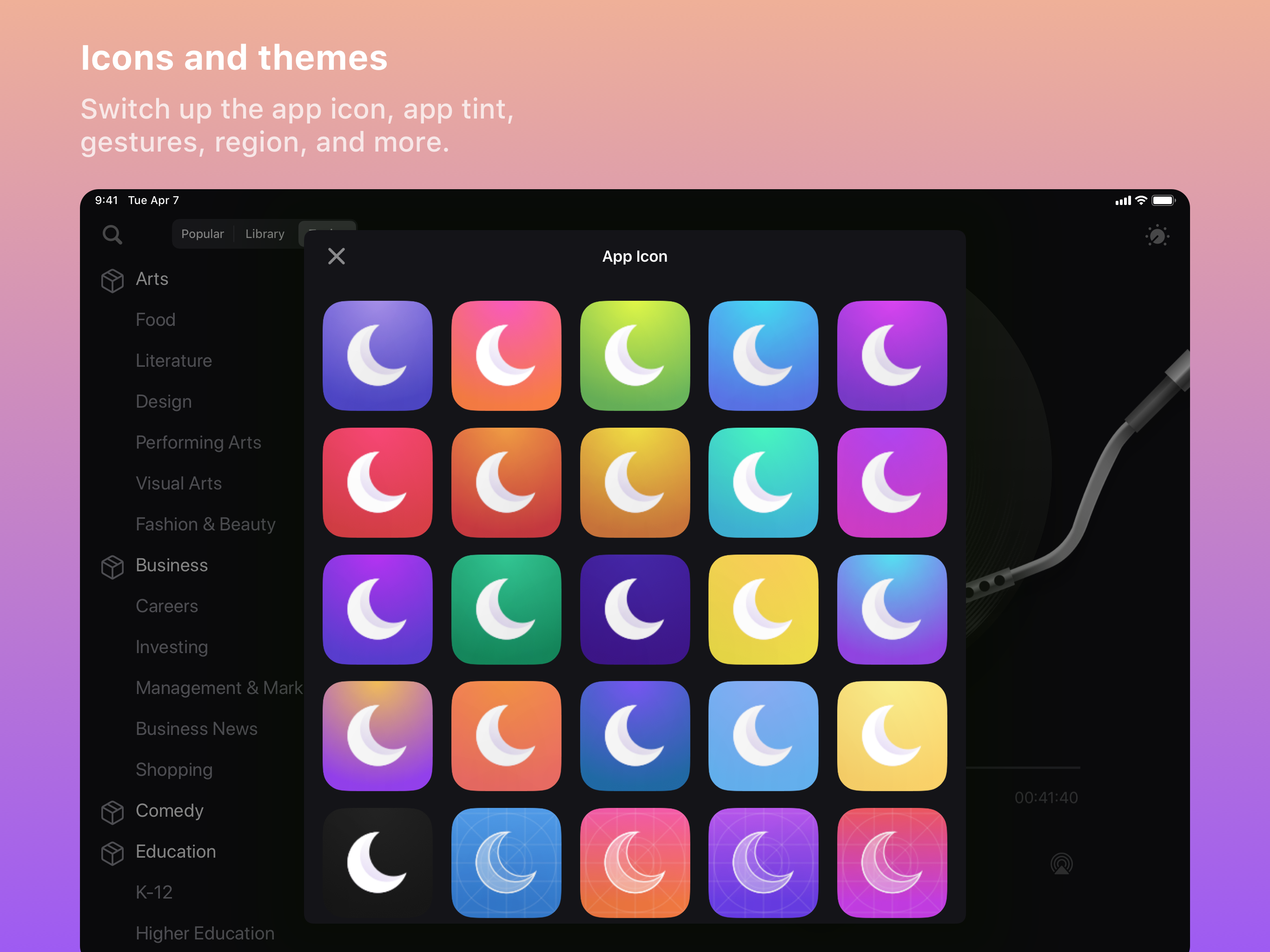The image size is (1270, 952).
Task: Select the teal moon app icon
Action: 763,483
